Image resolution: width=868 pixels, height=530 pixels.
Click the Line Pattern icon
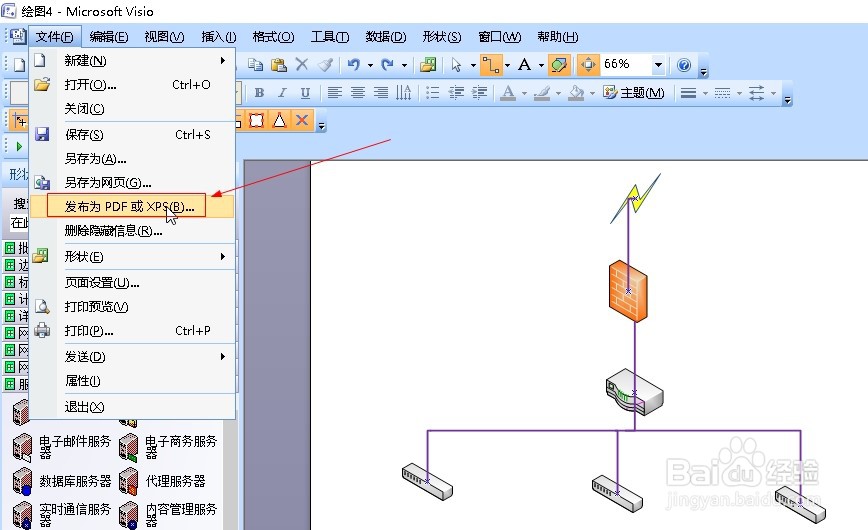(x=722, y=92)
